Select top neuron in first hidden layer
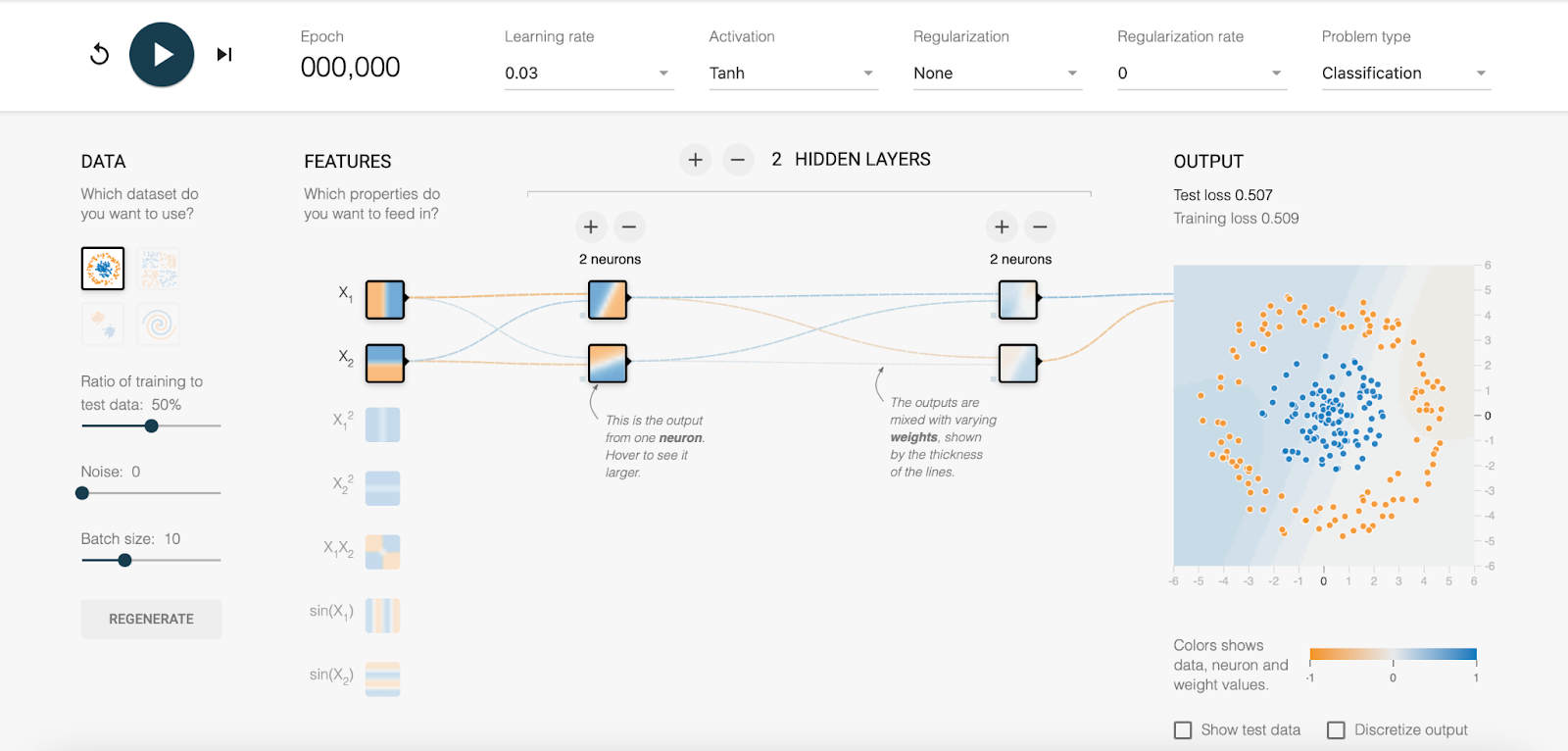This screenshot has height=751, width=1568. 608,300
